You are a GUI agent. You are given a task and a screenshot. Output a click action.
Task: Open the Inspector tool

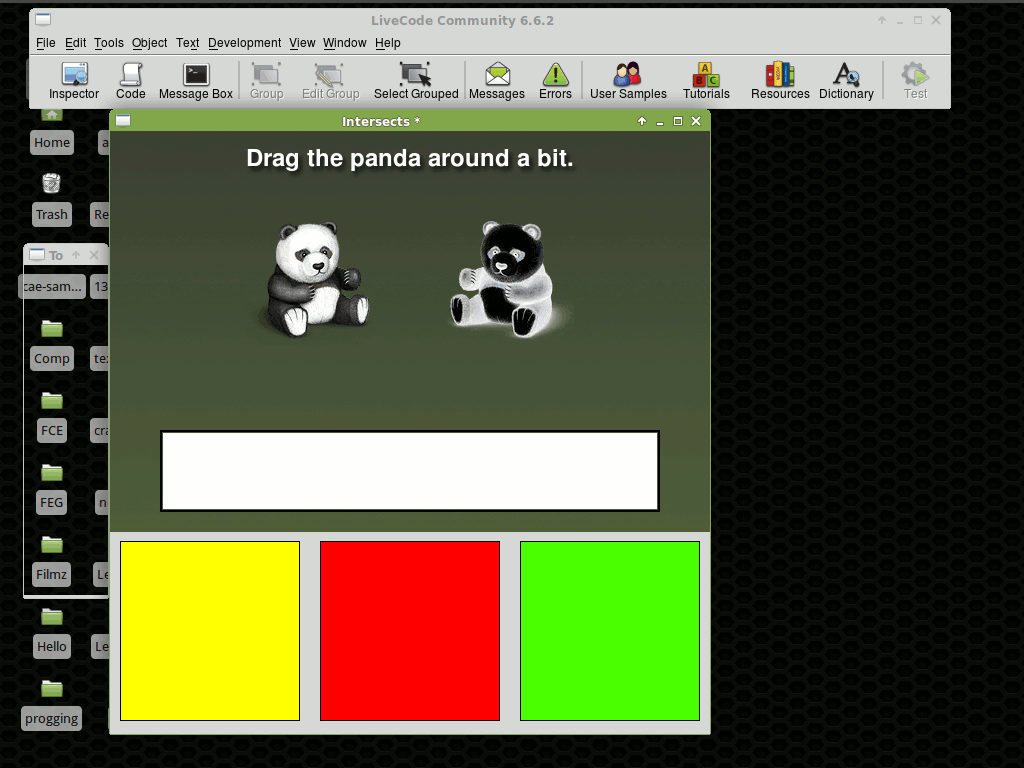[74, 80]
